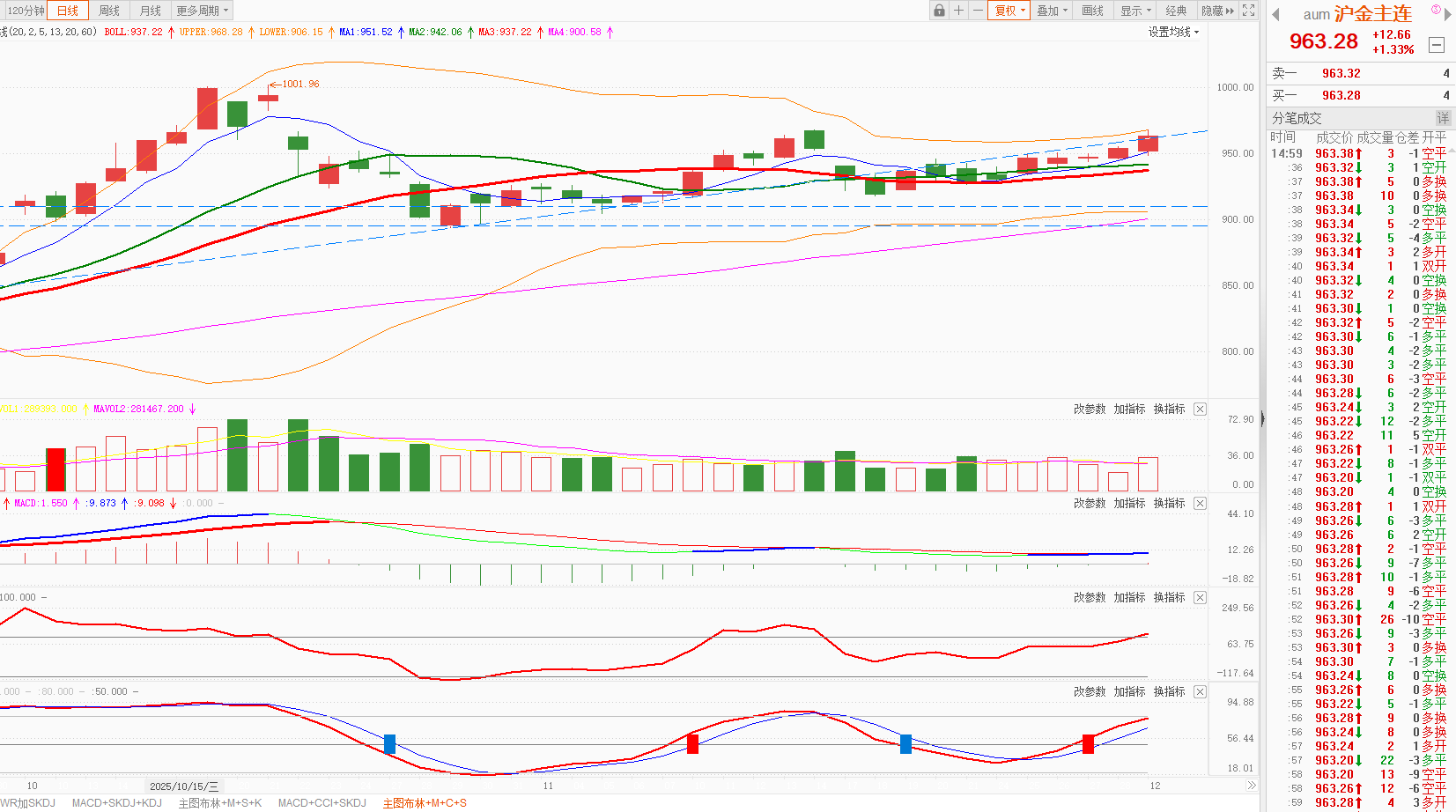Open the 复权 adjustment dropdown
Viewport: 1456px width, 812px height.
1010,11
